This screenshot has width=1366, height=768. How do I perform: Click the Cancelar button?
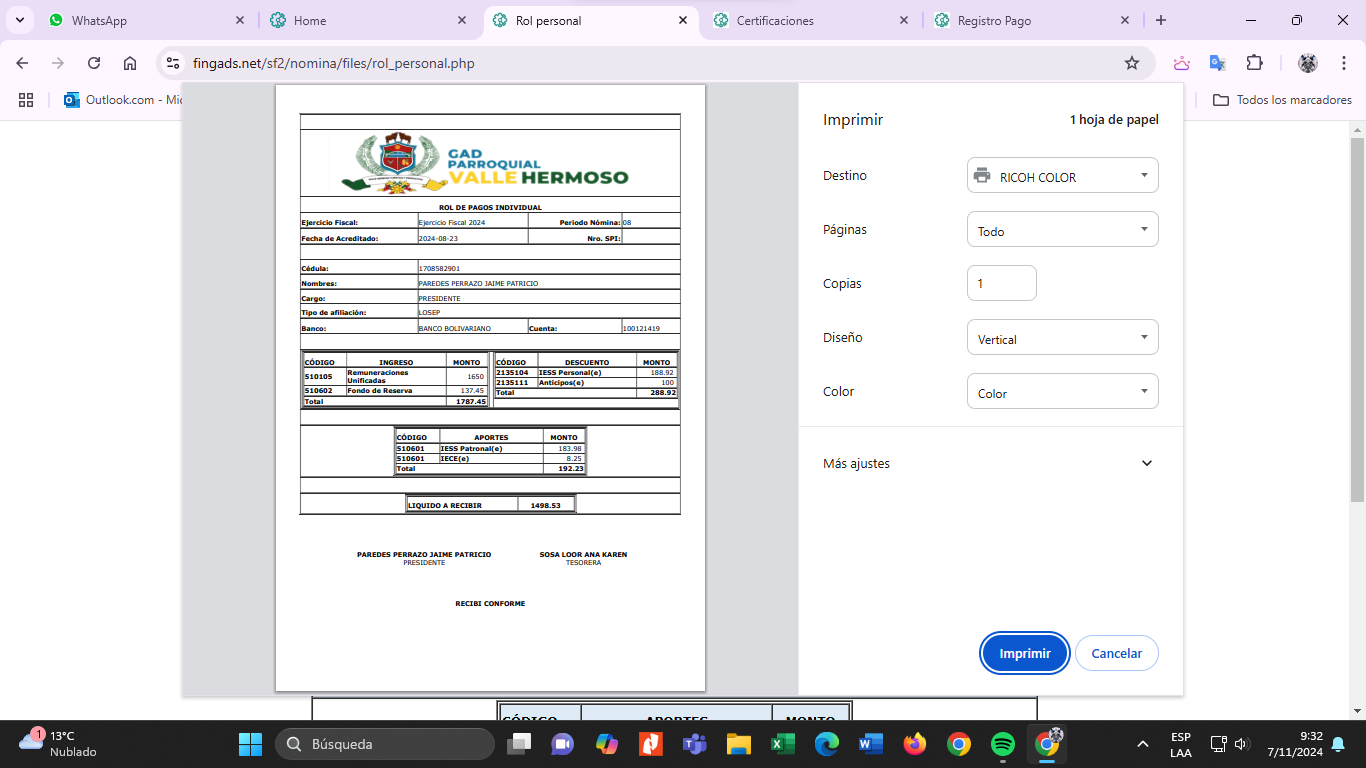(1116, 653)
